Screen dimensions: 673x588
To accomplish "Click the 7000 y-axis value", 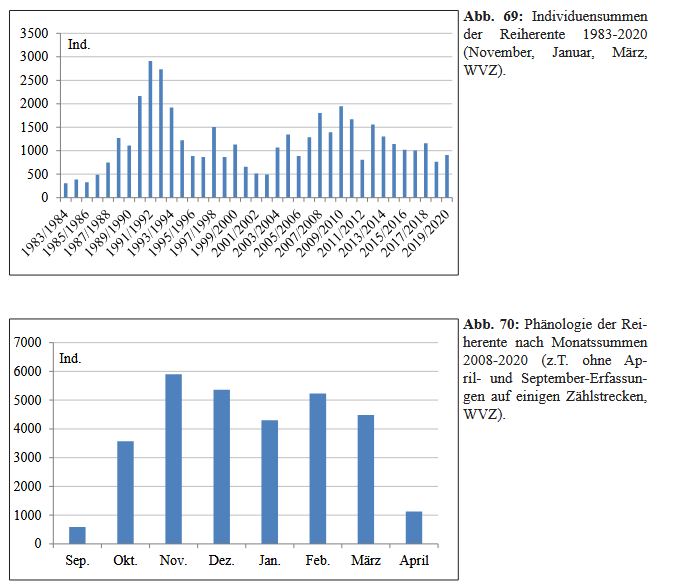I will [31, 343].
